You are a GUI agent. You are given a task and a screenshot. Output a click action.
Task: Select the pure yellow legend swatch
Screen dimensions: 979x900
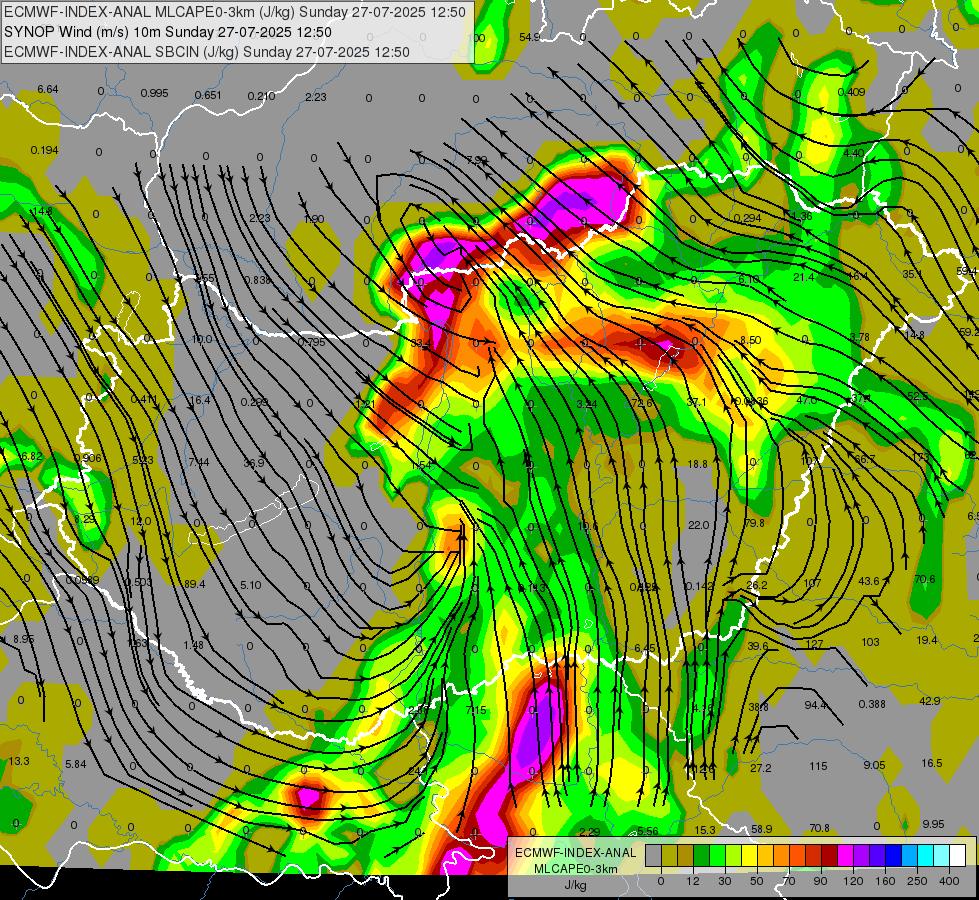click(x=750, y=855)
